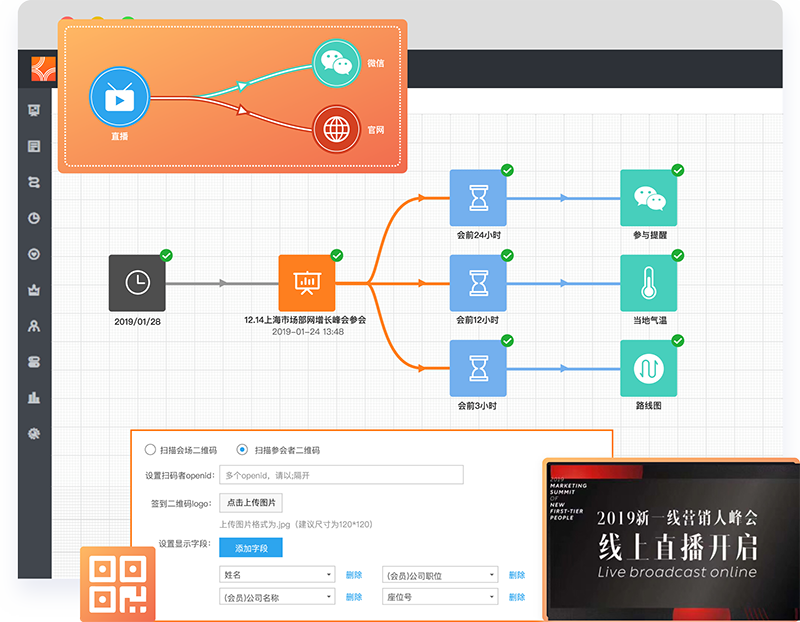Expand the (会员)公司名称 dropdown
800x622 pixels.
pyautogui.click(x=277, y=597)
